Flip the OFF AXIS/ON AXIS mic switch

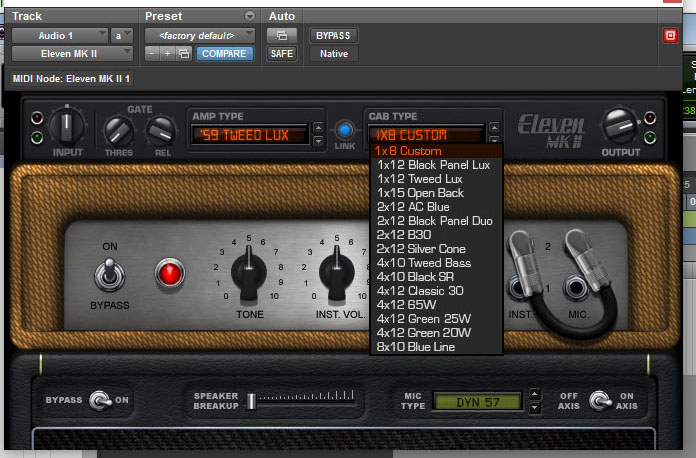600,400
